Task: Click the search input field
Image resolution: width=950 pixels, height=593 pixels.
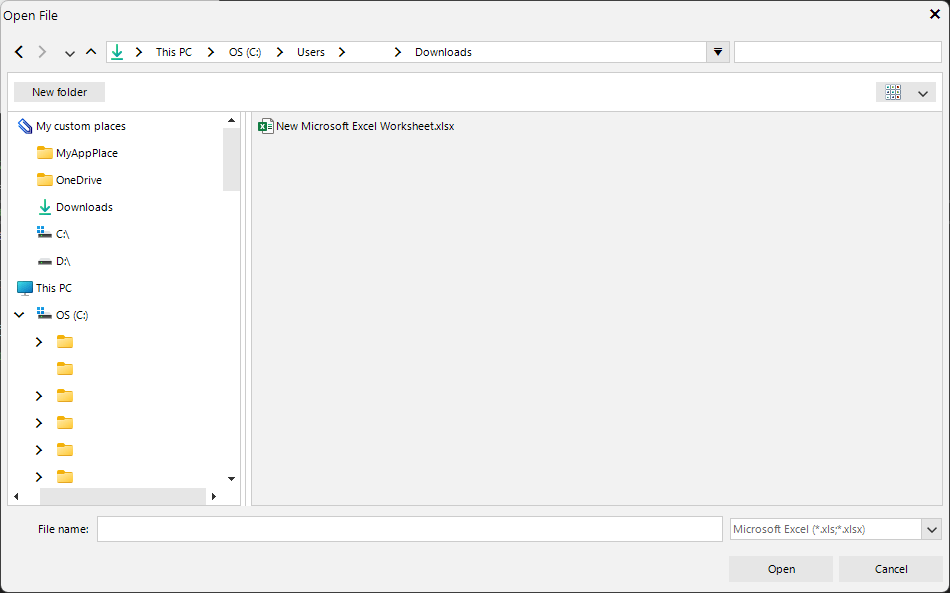Action: 837,52
